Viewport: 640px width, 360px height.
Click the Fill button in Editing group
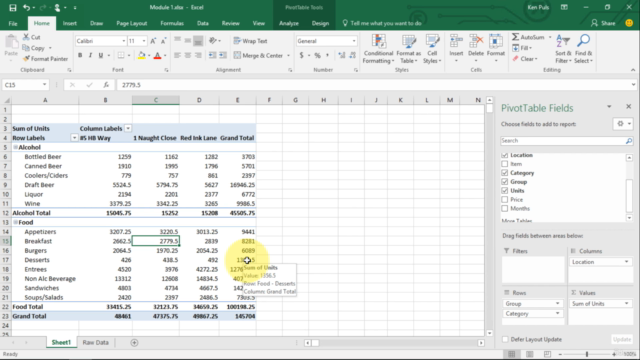[522, 48]
